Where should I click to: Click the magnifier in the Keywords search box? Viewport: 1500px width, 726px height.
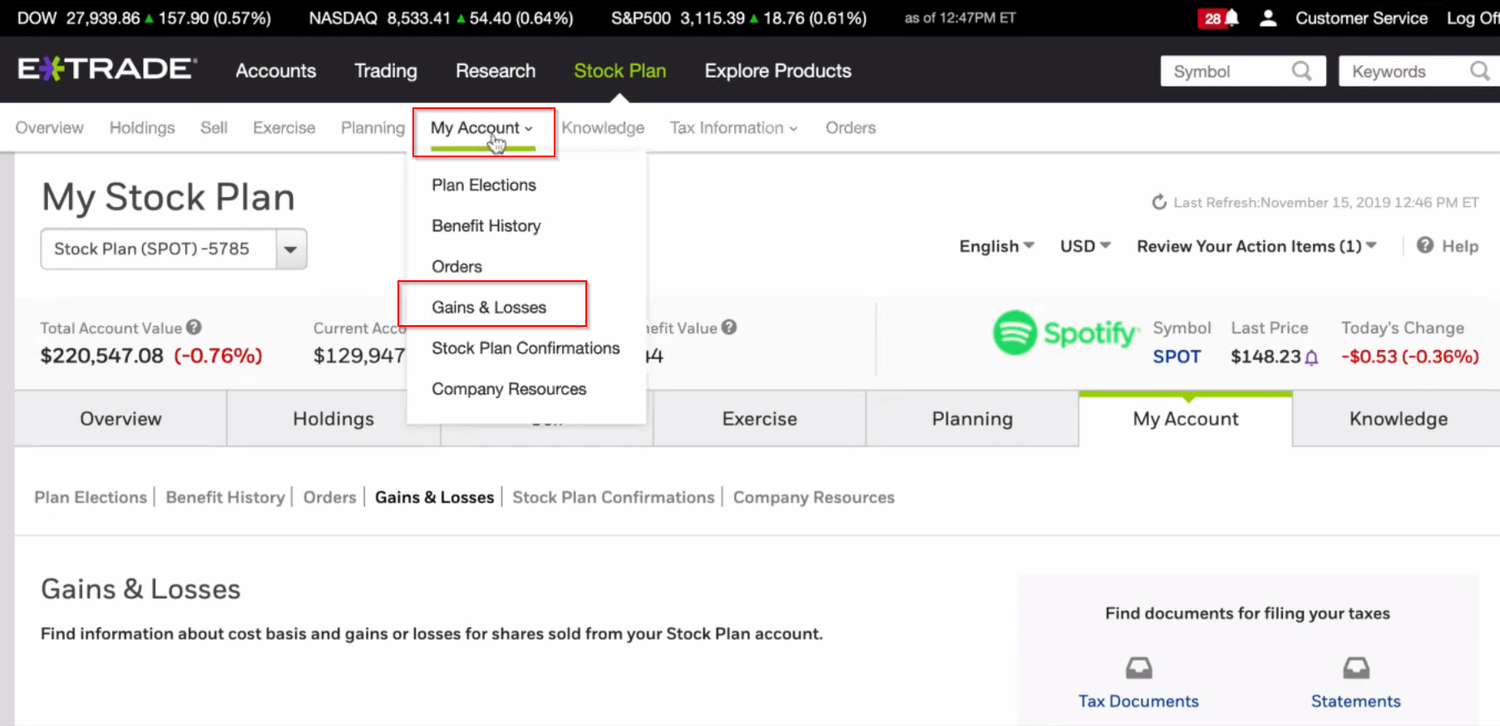pyautogui.click(x=1480, y=71)
